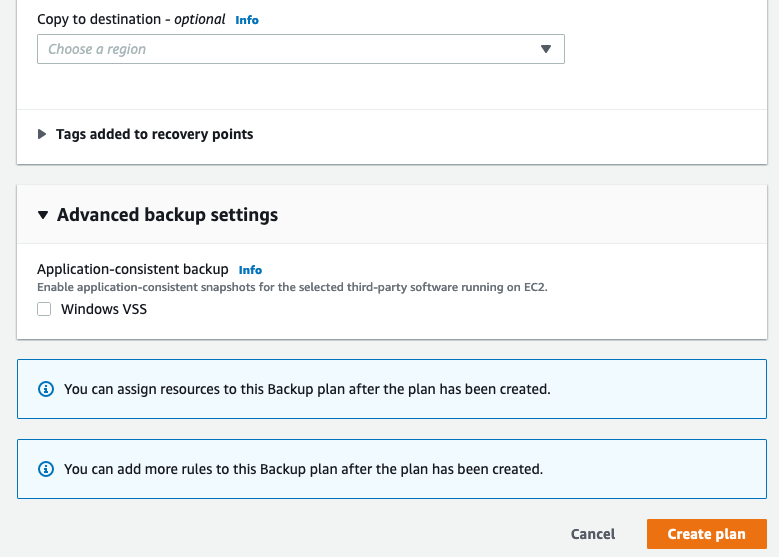
Task: Click the Tags added to recovery points label
Action: pos(154,134)
